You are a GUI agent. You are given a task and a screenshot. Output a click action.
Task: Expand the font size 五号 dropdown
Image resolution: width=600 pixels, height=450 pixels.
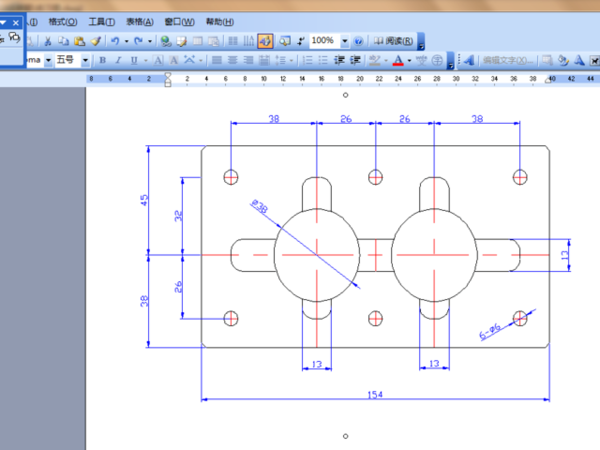[84, 60]
